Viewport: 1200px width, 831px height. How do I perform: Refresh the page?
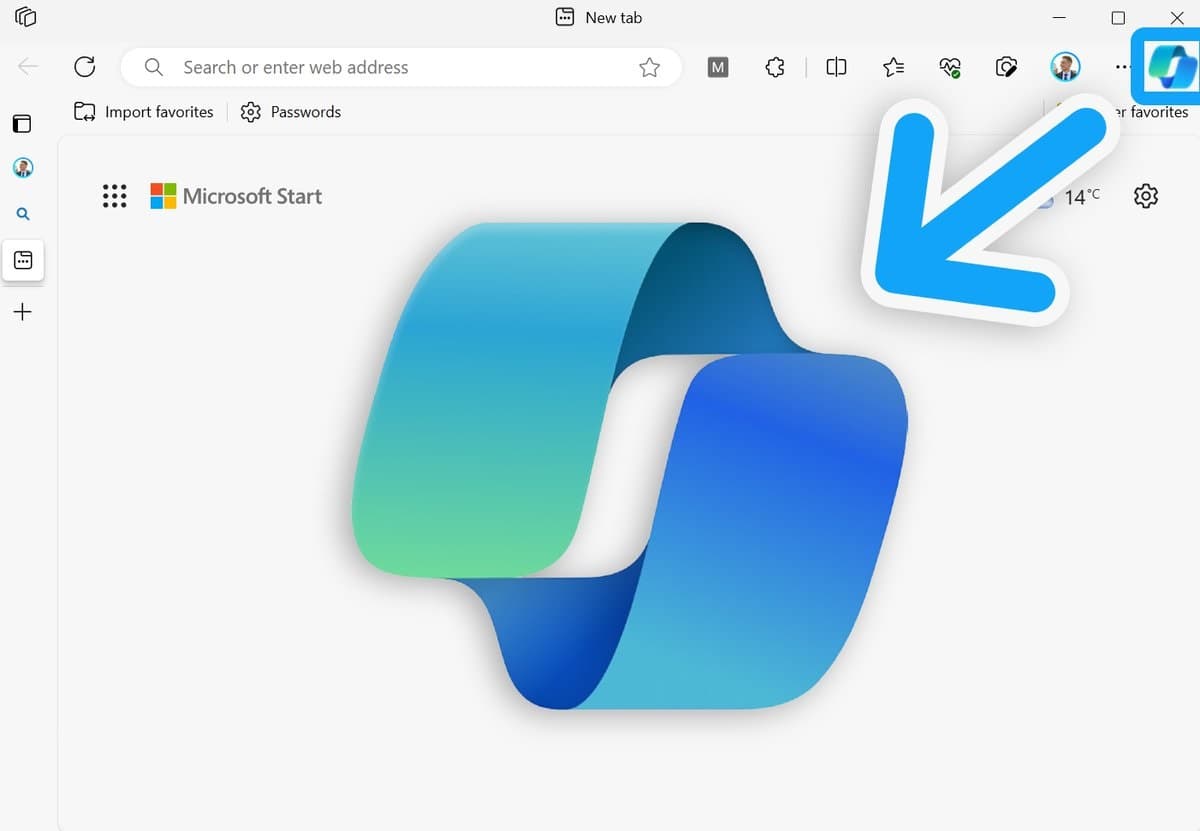(85, 67)
